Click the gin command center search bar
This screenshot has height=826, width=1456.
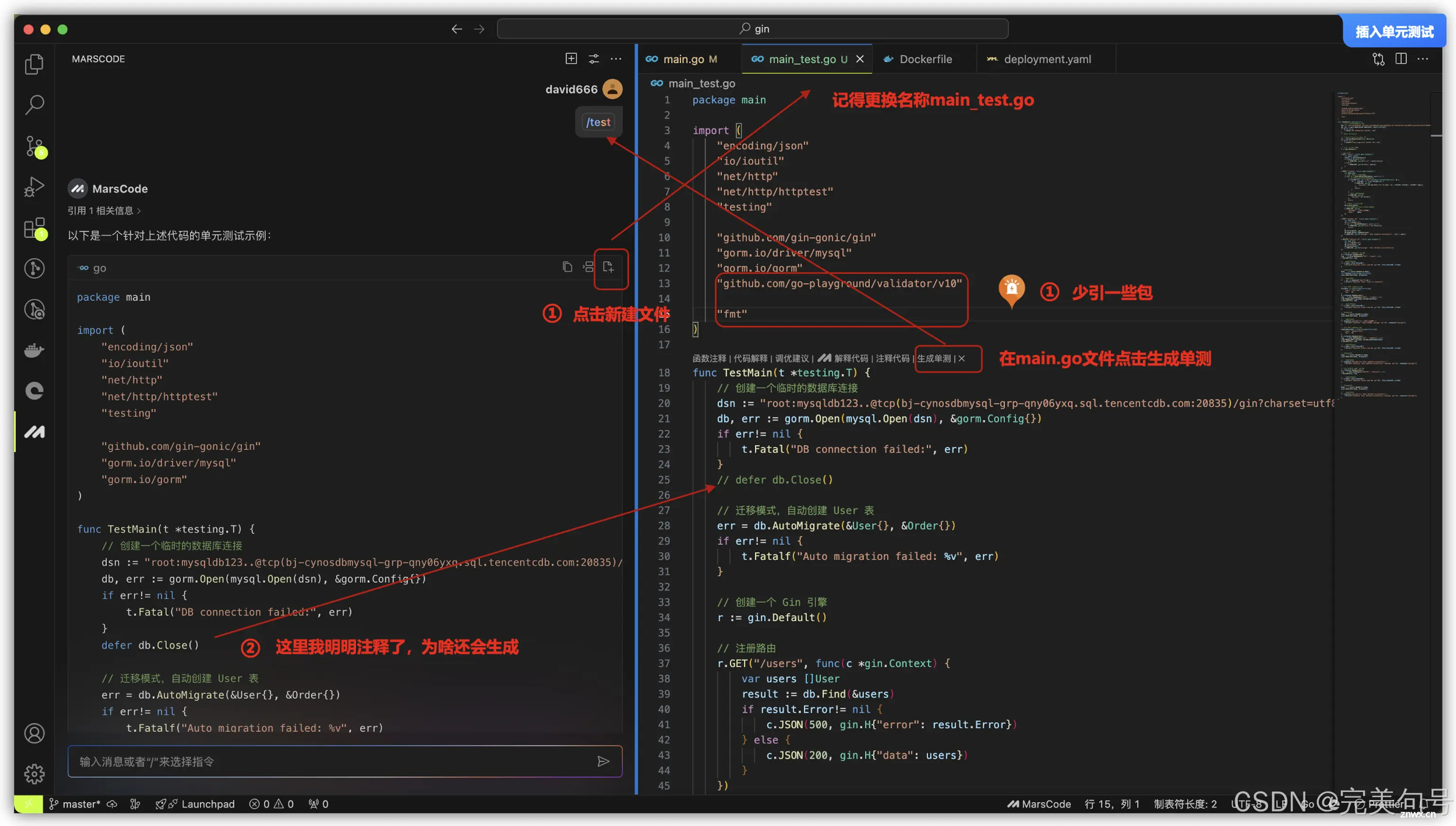click(753, 28)
